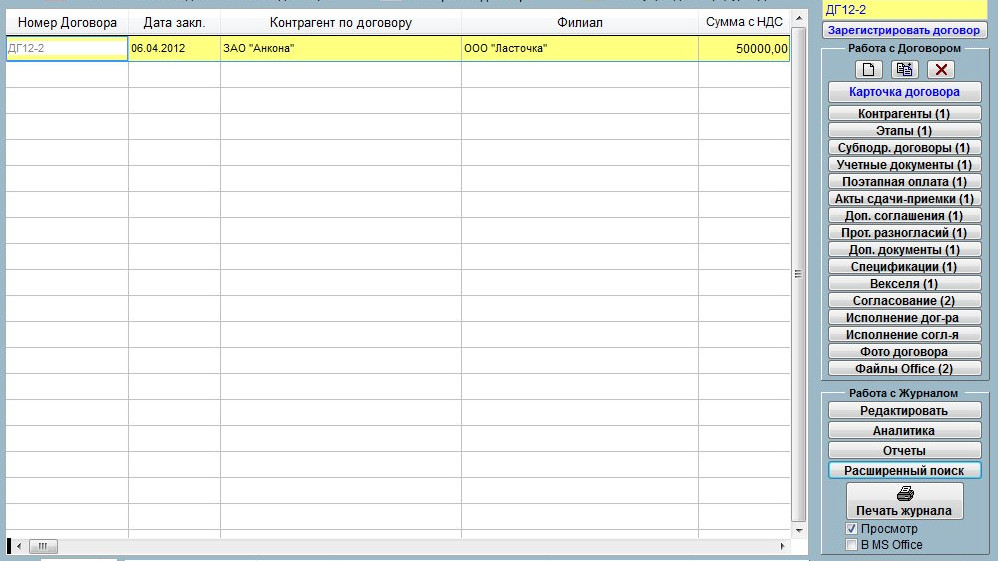This screenshot has height=561, width=998.
Task: Click horizontal scrollbar thumb
Action: tap(43, 546)
